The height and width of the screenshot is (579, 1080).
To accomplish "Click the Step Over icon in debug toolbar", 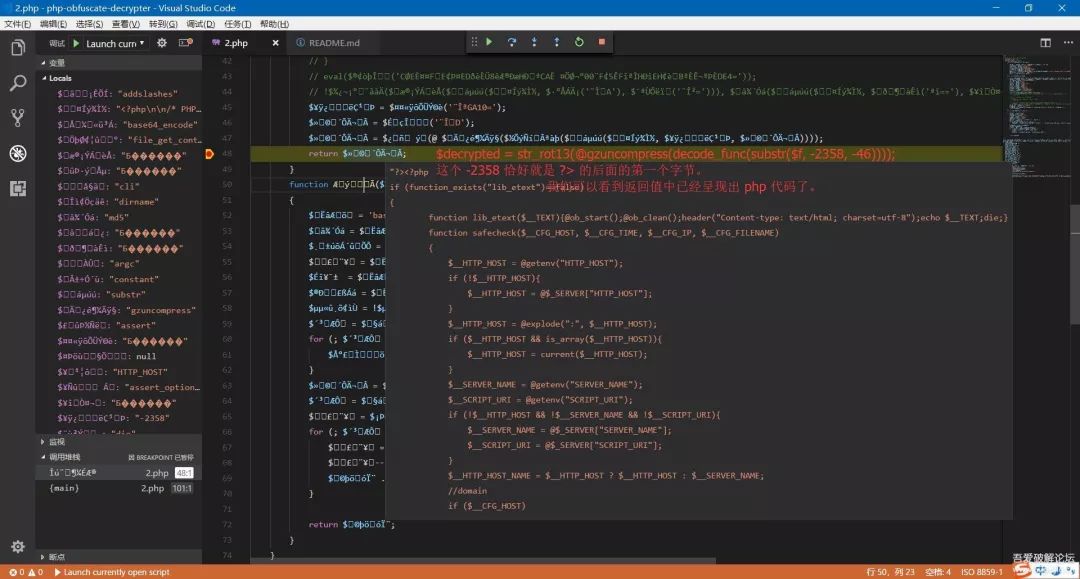I will coord(511,42).
